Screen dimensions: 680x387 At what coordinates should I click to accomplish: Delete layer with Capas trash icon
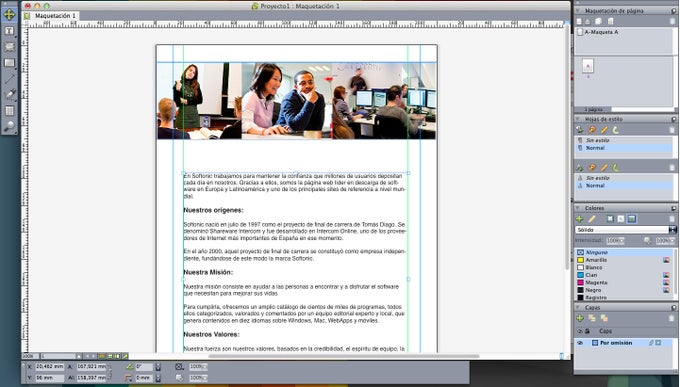click(x=672, y=318)
